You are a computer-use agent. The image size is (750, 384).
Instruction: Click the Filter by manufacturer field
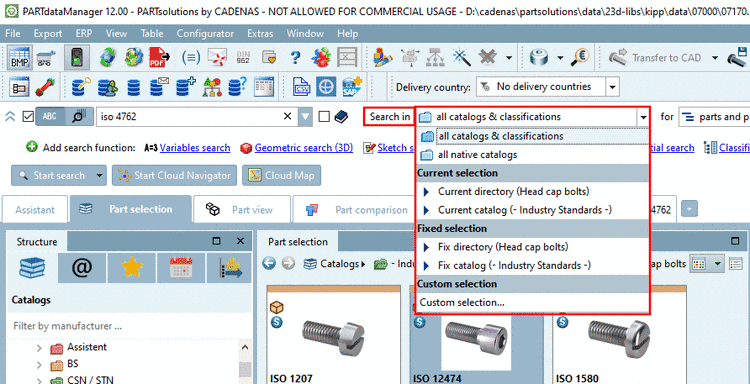129,326
